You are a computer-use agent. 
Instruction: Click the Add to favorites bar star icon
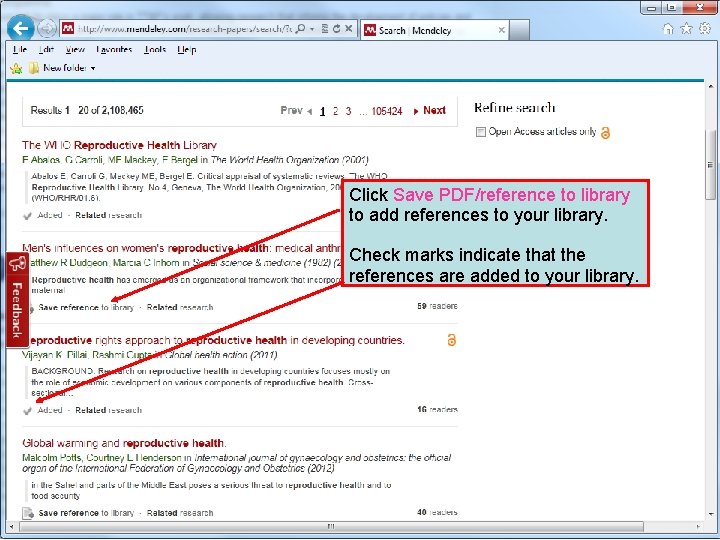[x=16, y=68]
